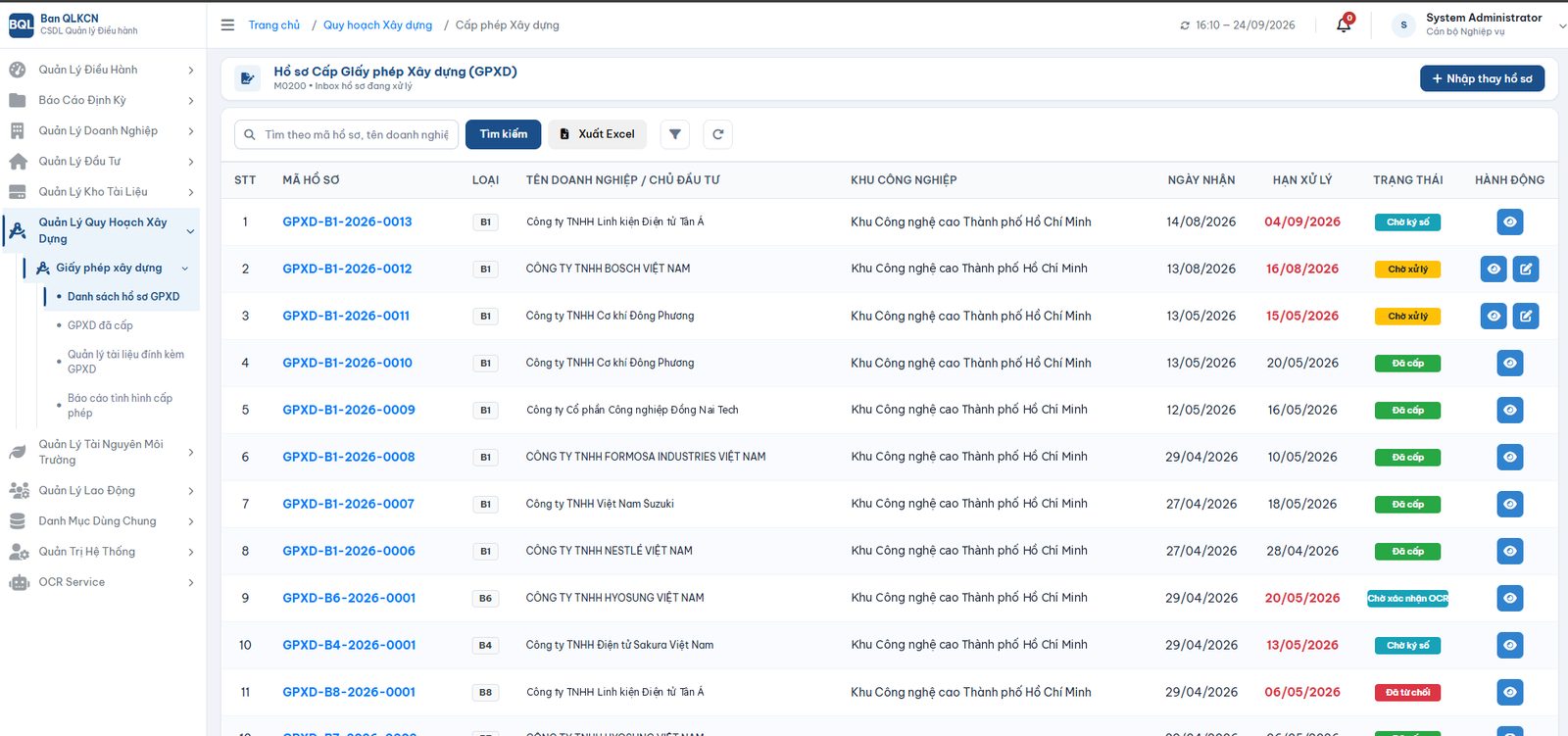1568x736 pixels.
Task: Open Báo cáo tình hình cấp phép item
Action: (120, 406)
